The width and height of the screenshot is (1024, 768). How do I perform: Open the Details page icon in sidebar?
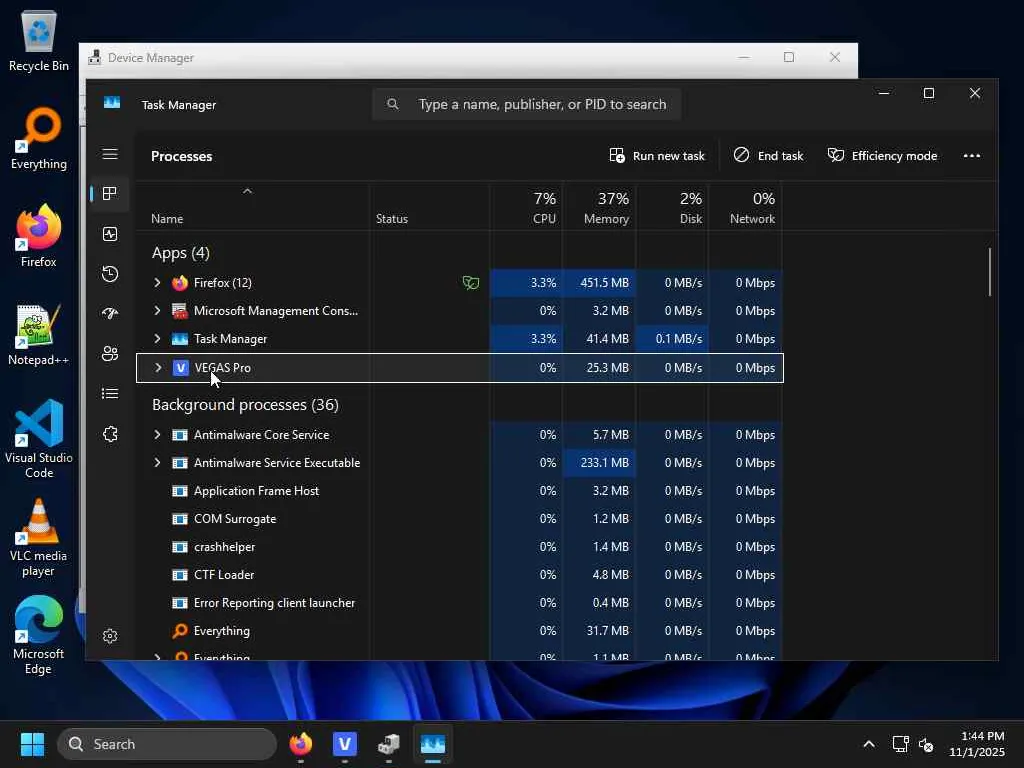110,393
